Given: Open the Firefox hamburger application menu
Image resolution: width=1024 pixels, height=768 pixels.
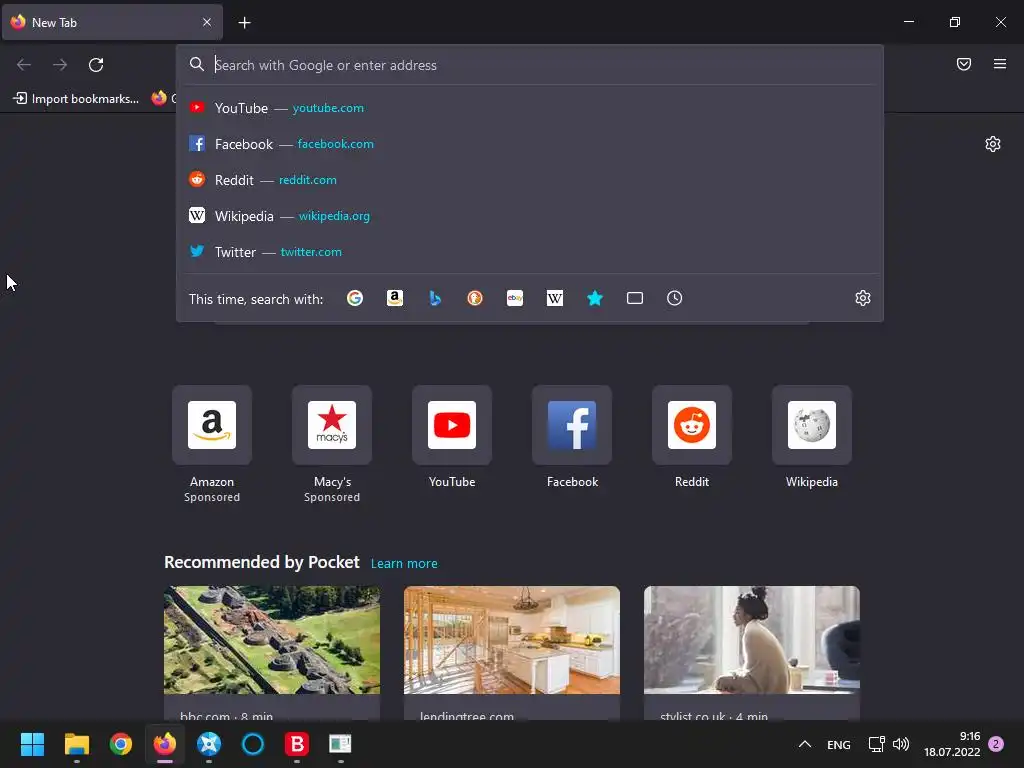Looking at the screenshot, I should [999, 64].
